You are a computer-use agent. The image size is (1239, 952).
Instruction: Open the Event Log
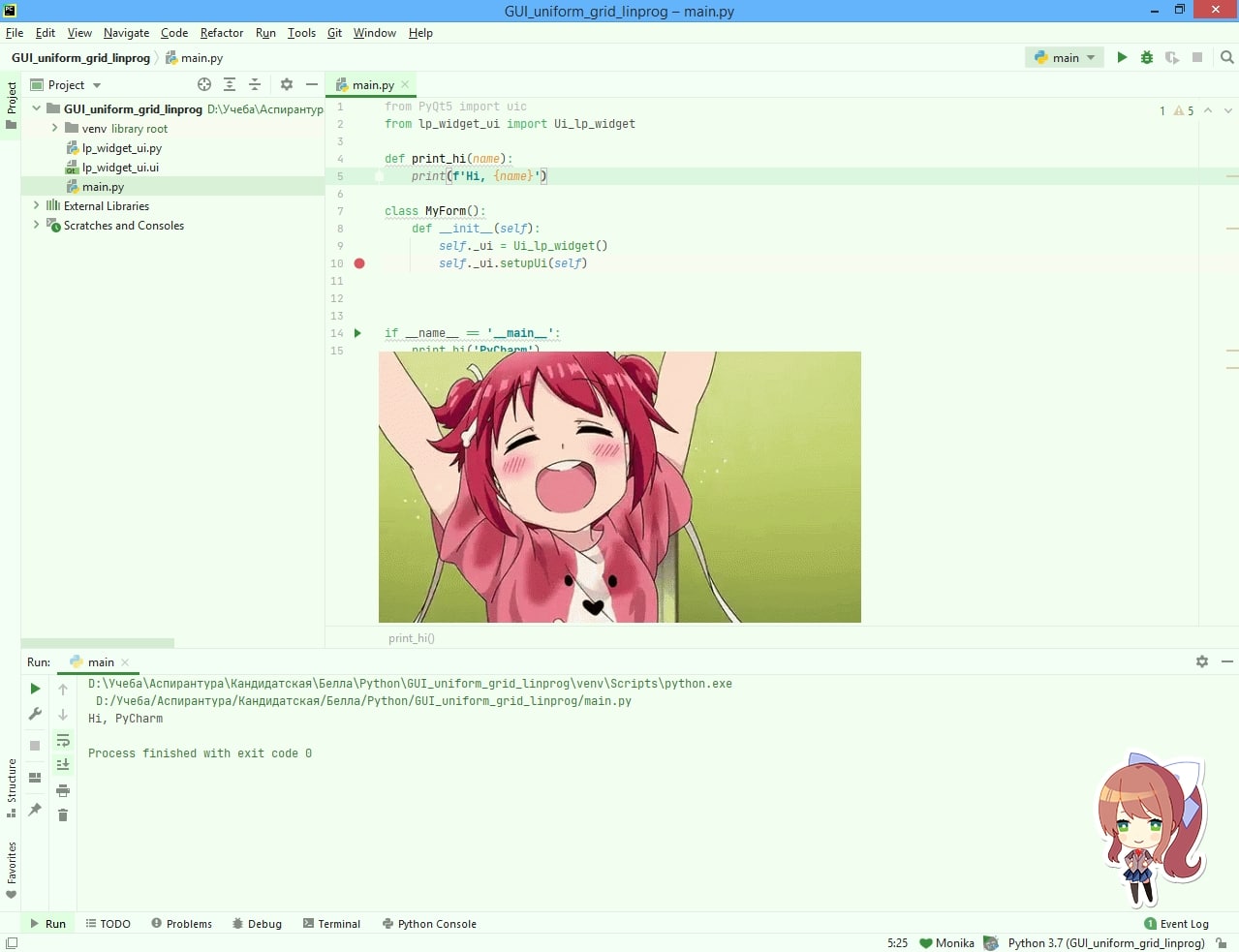point(1177,924)
